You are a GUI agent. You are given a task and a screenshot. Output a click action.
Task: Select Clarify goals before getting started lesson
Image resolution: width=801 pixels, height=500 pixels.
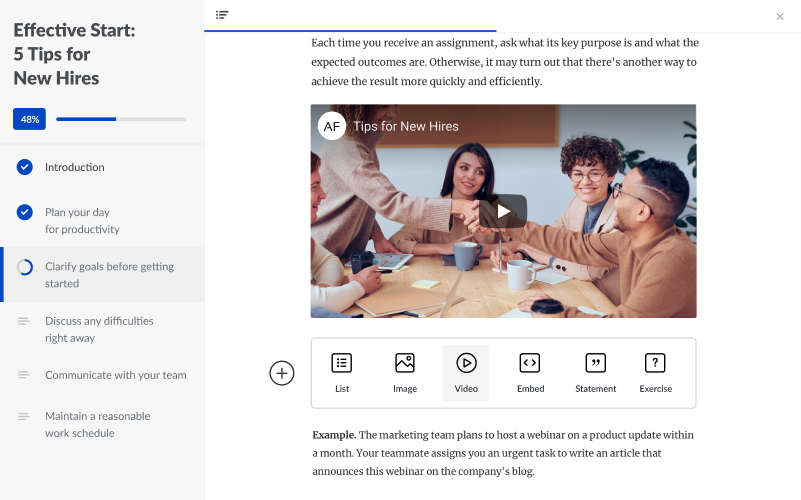102,275
